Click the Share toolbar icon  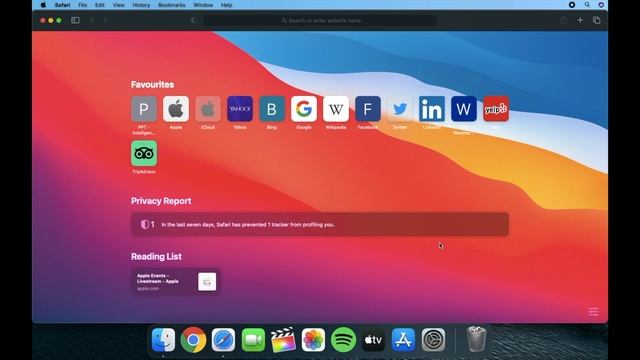pyautogui.click(x=564, y=20)
